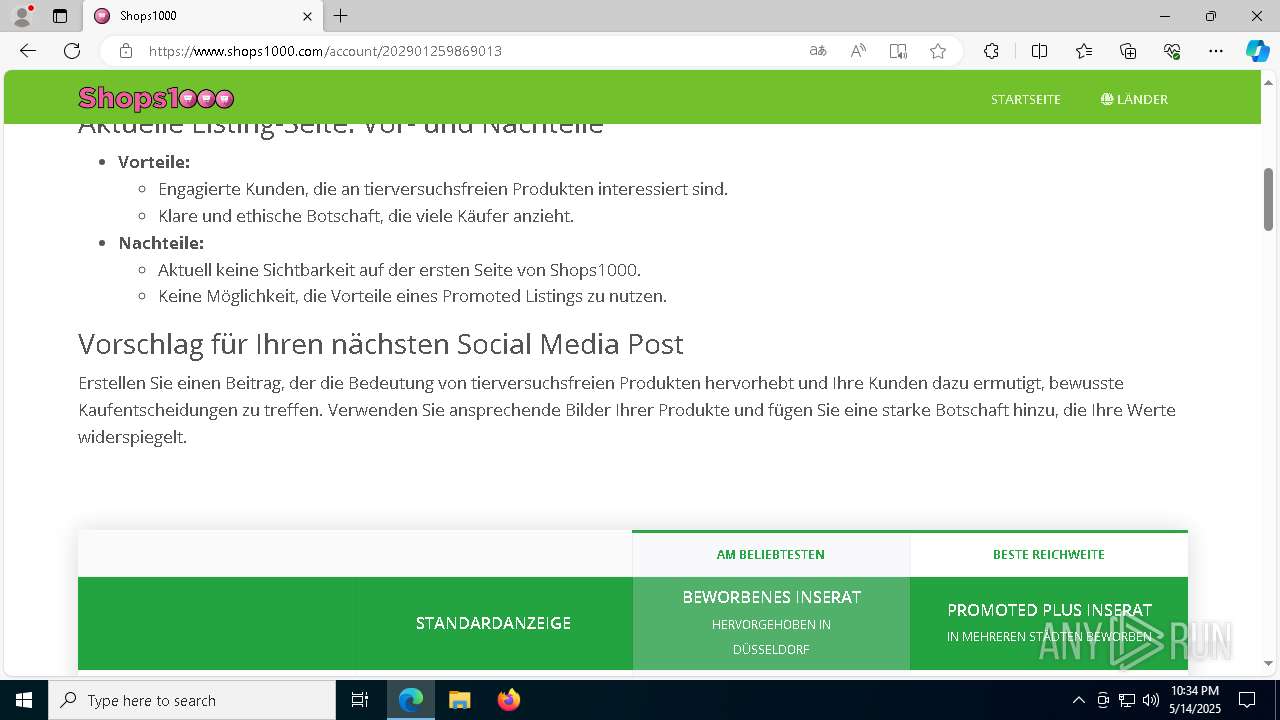Screen dimensions: 1280x720
Task: Open a new browser tab
Action: pyautogui.click(x=341, y=16)
